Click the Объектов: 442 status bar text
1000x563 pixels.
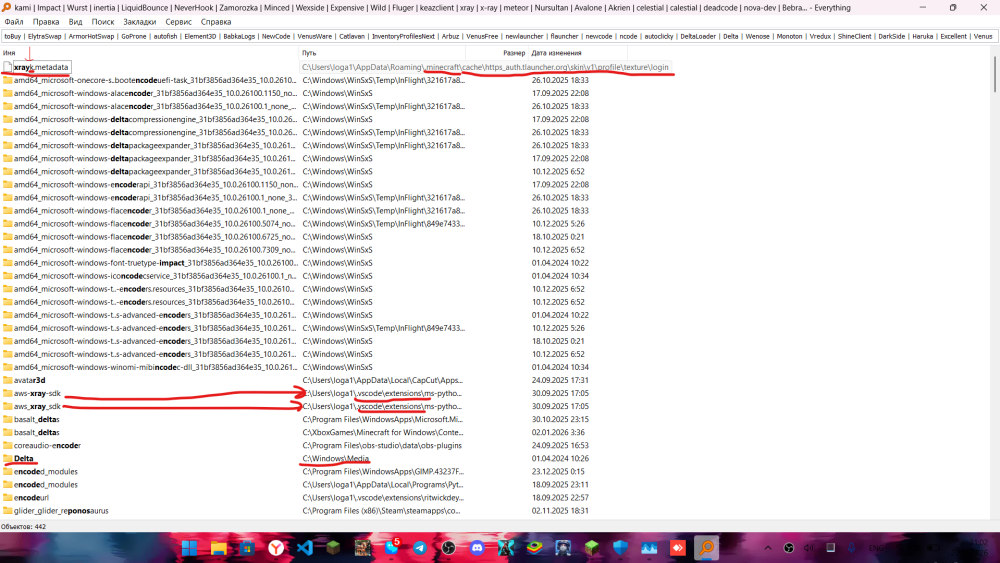[24, 527]
